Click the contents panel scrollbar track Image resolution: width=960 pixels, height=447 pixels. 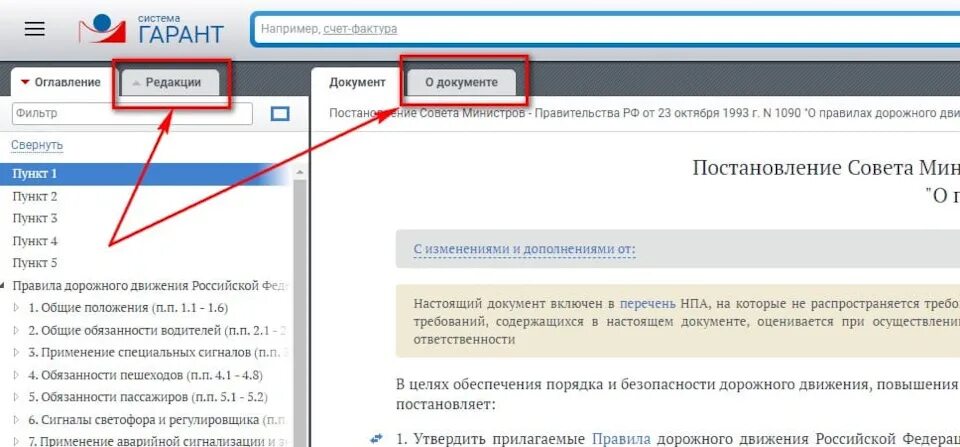coord(299,312)
